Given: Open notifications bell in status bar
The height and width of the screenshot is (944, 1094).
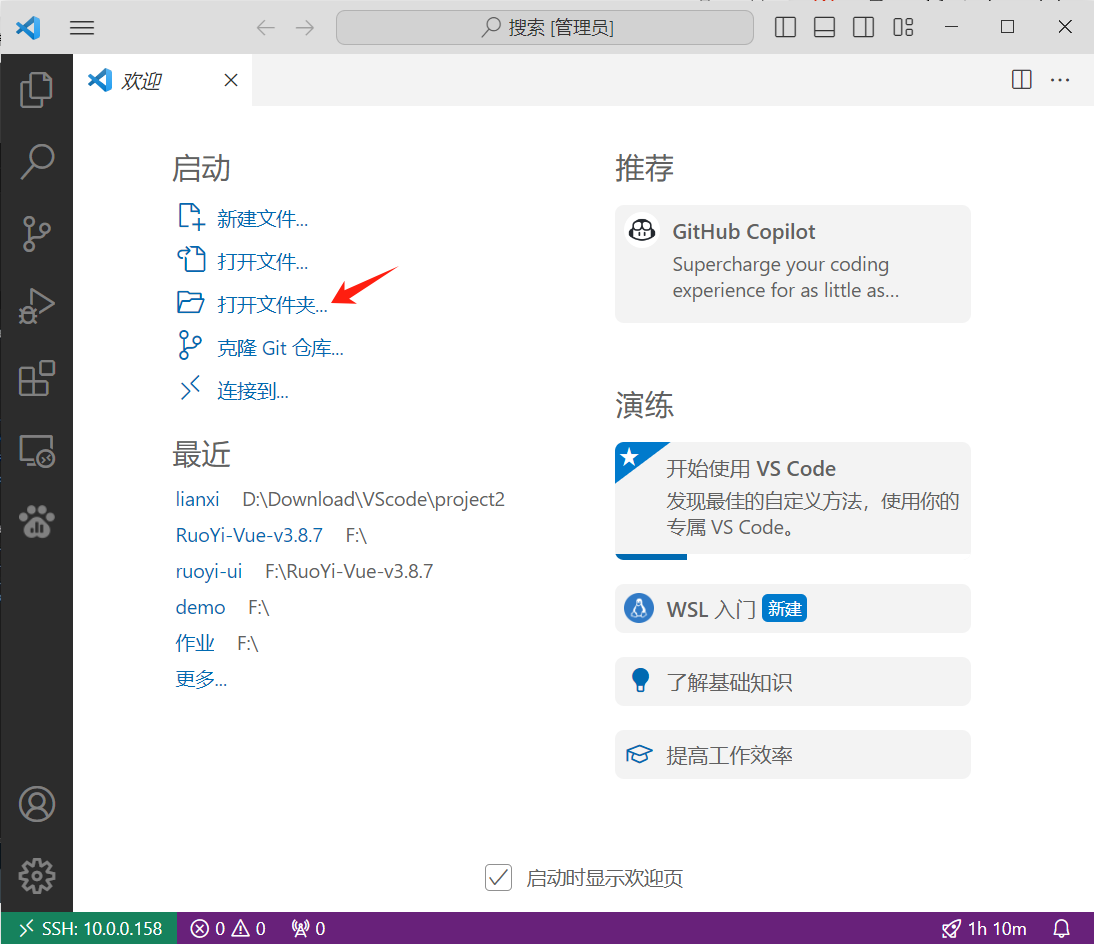Looking at the screenshot, I should pos(1061,929).
